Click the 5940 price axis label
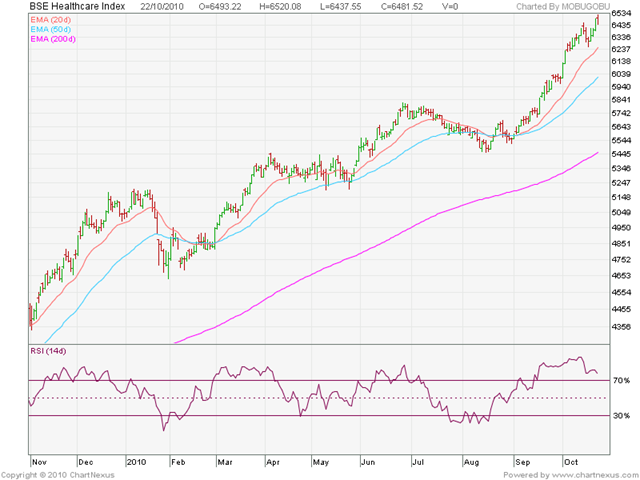This screenshot has height=480, width=640. 621,87
